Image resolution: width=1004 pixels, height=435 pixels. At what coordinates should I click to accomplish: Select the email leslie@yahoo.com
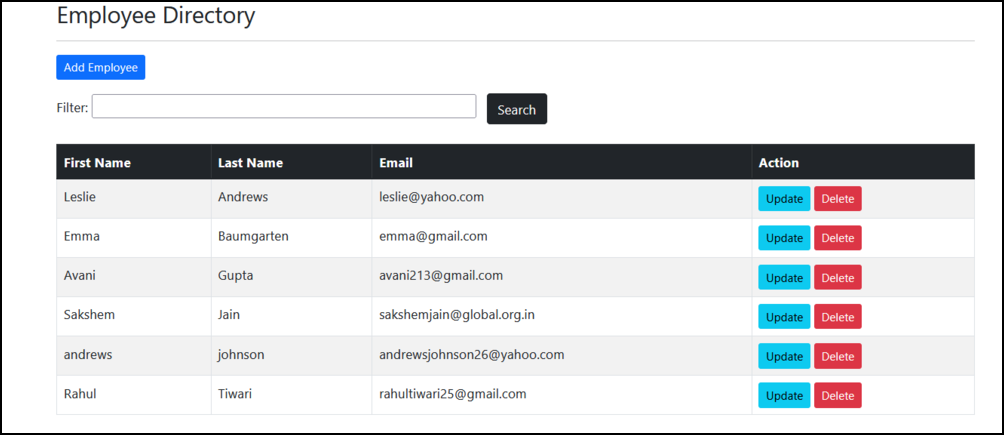(x=432, y=197)
